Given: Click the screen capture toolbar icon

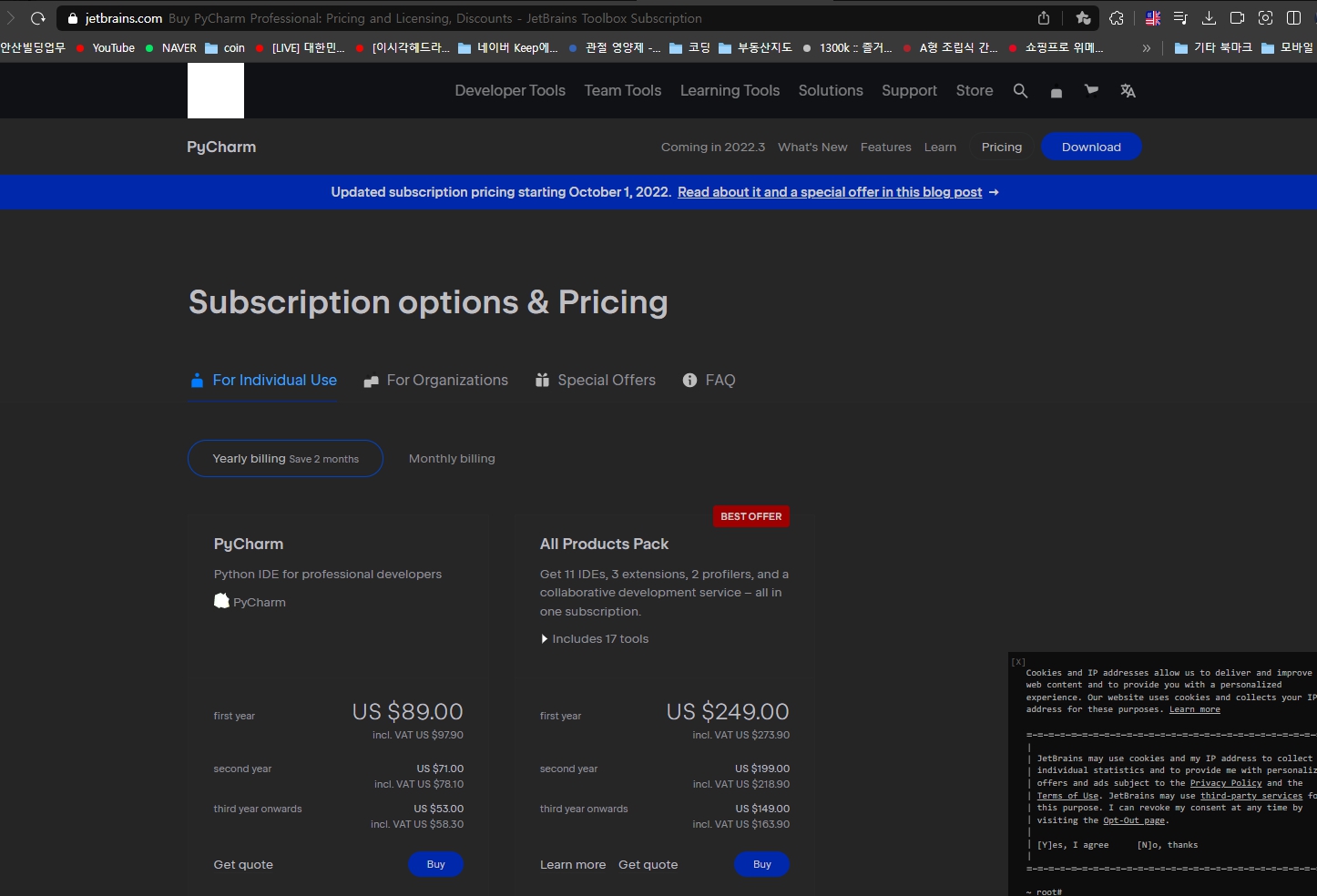Looking at the screenshot, I should point(1265,18).
